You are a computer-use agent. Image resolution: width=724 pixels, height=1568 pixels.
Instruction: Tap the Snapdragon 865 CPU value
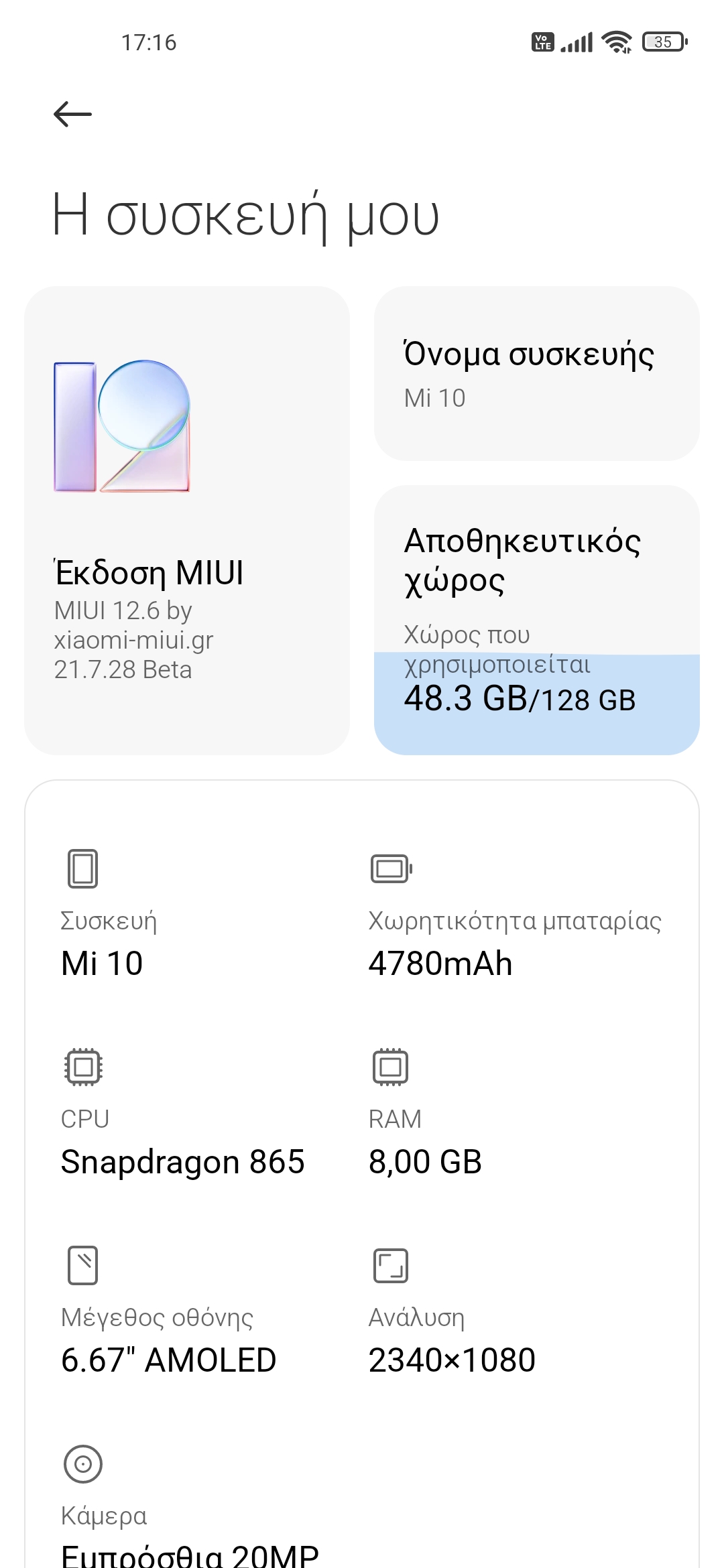(x=182, y=1162)
